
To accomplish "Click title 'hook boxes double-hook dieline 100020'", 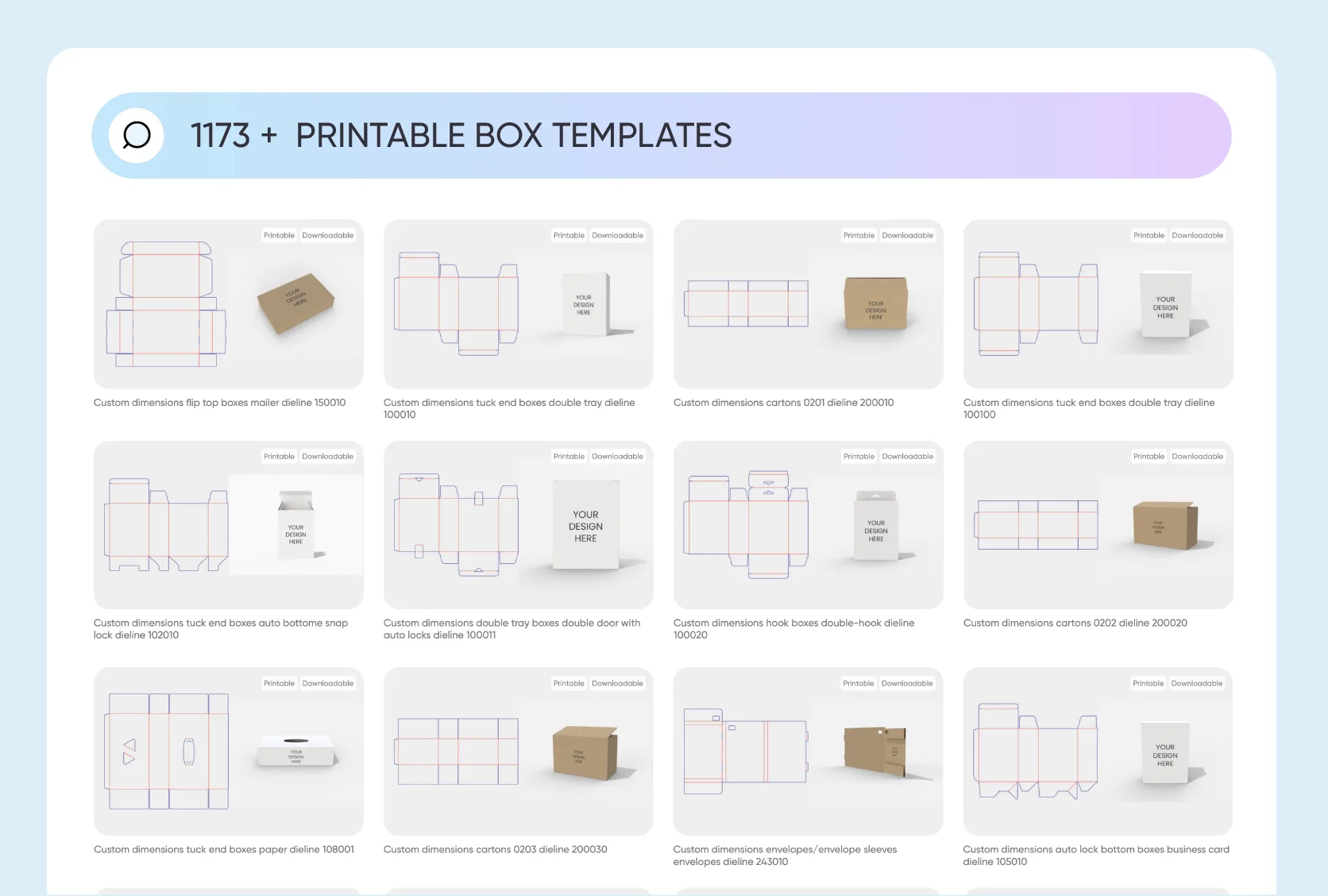I will tap(794, 629).
